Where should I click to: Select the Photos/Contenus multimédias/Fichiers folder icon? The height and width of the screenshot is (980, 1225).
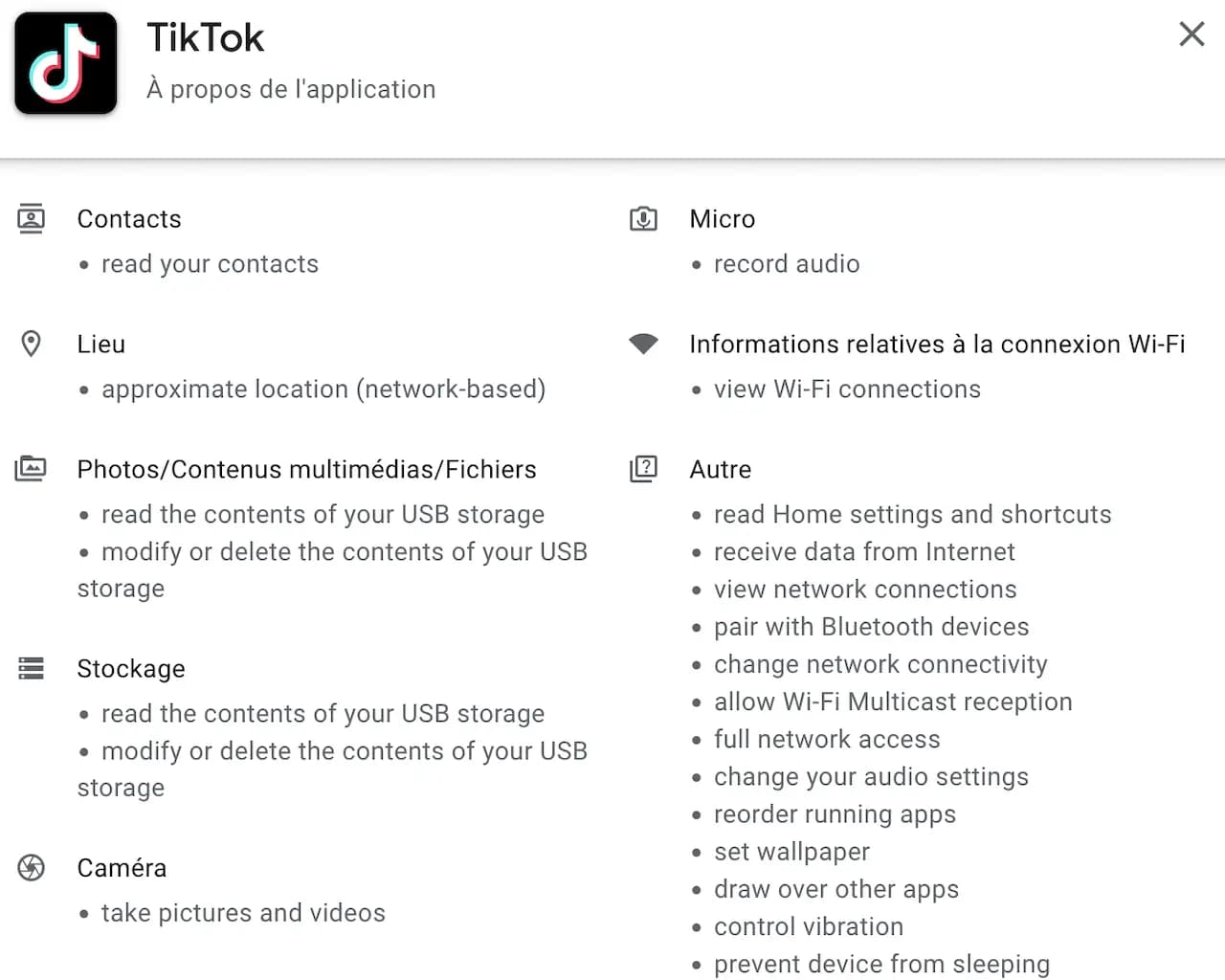[31, 469]
